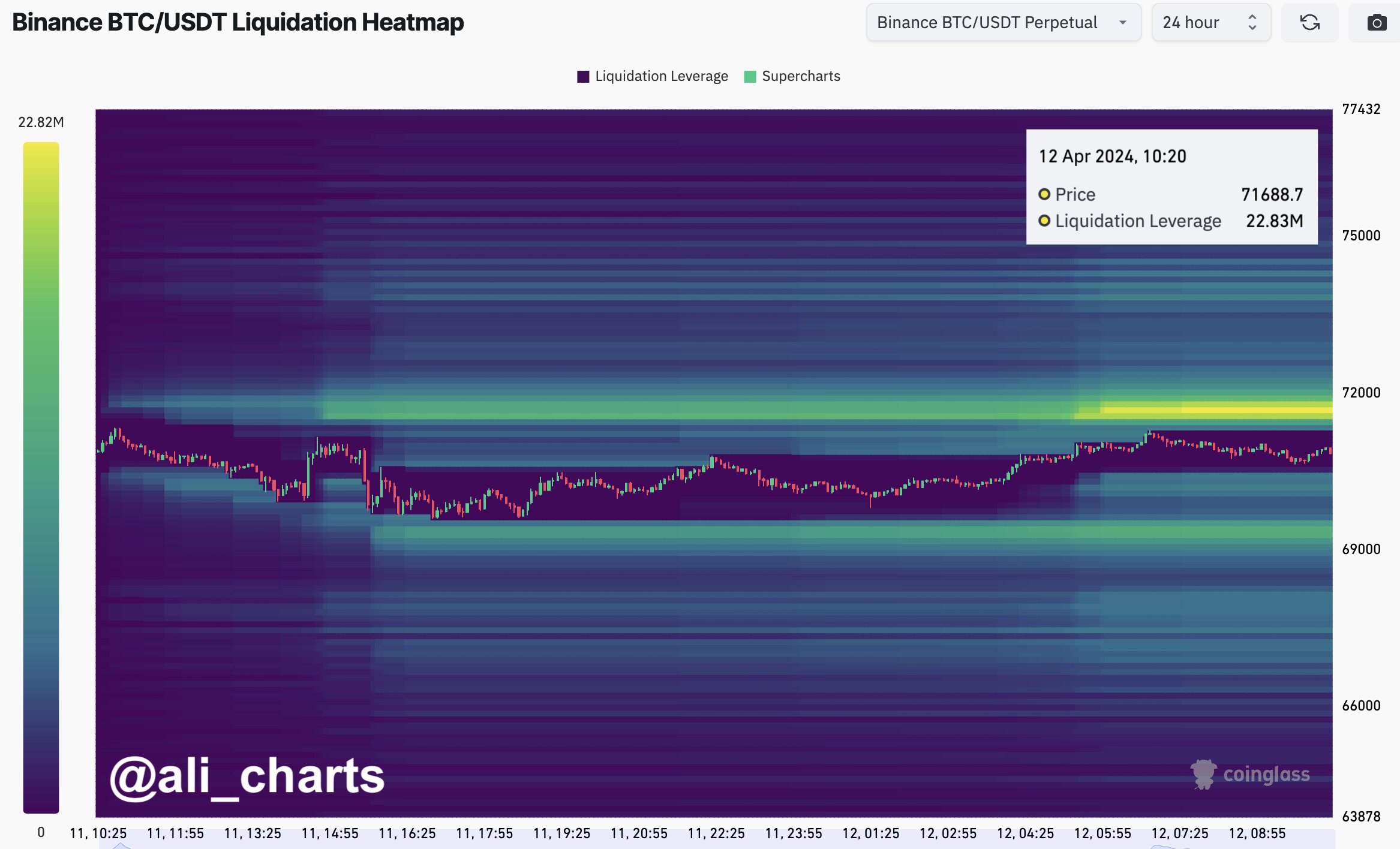Click the 11, 13:25 time axis label
This screenshot has width=1400, height=849.
tap(253, 833)
